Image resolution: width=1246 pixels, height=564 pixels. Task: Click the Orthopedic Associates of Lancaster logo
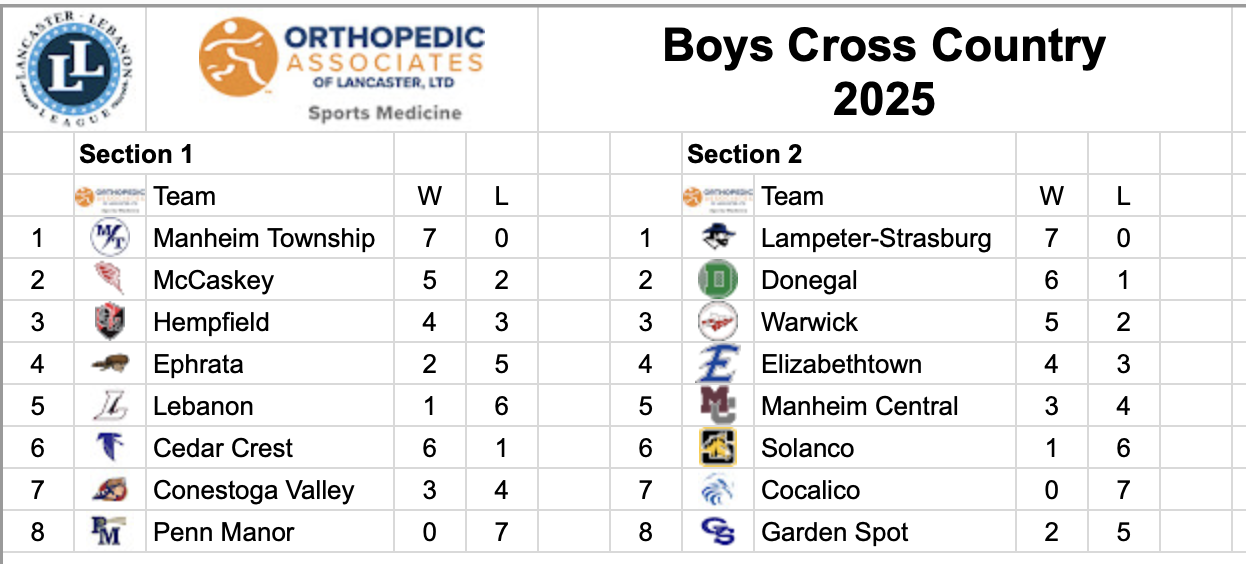coord(342,69)
